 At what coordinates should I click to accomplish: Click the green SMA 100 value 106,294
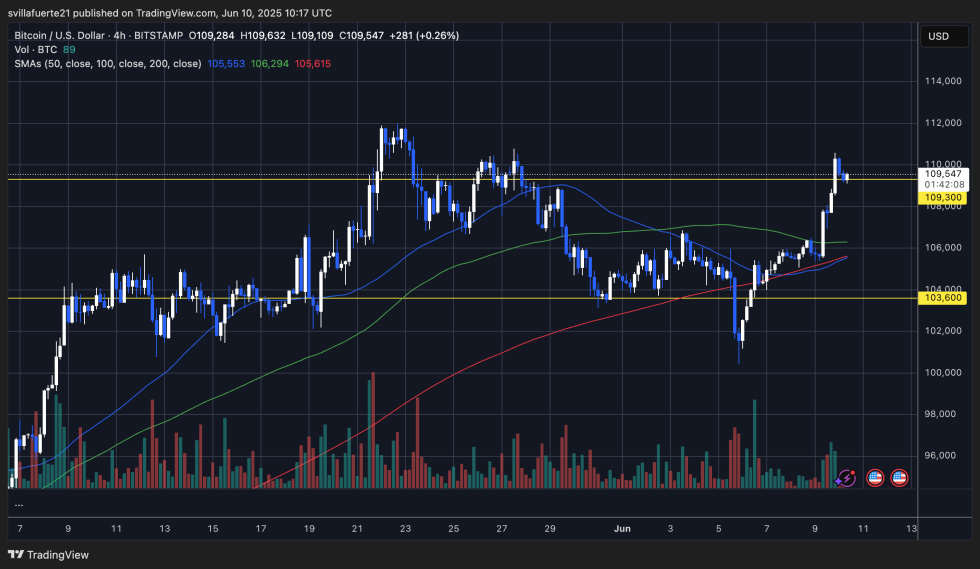[x=270, y=62]
